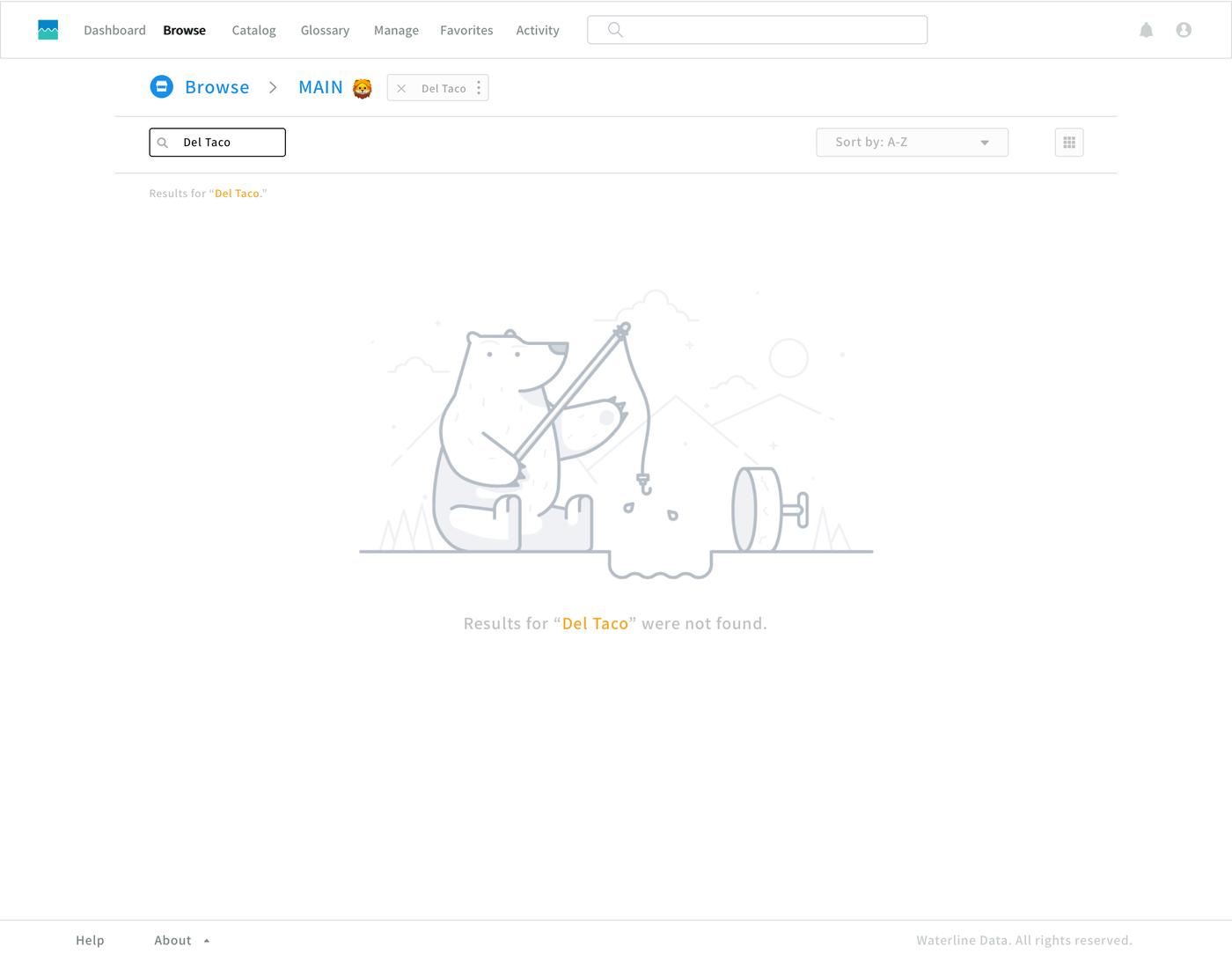Remove the Del Taco filter chip
This screenshot has height=962, width=1232.
pos(401,88)
